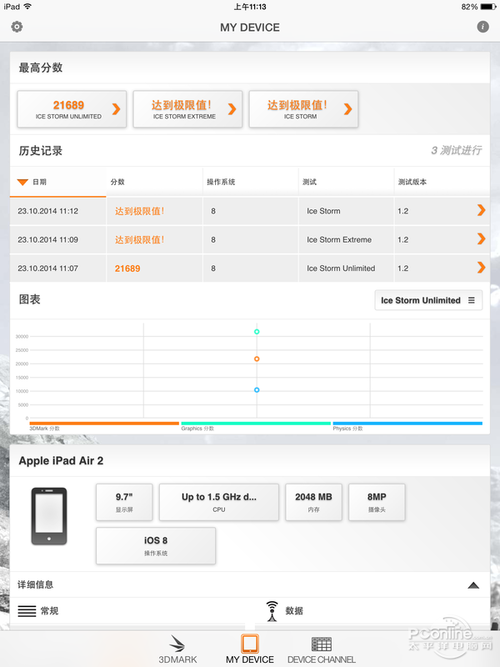Open 21689 Ice Storm Unlimited score card

pyautogui.click(x=72, y=109)
